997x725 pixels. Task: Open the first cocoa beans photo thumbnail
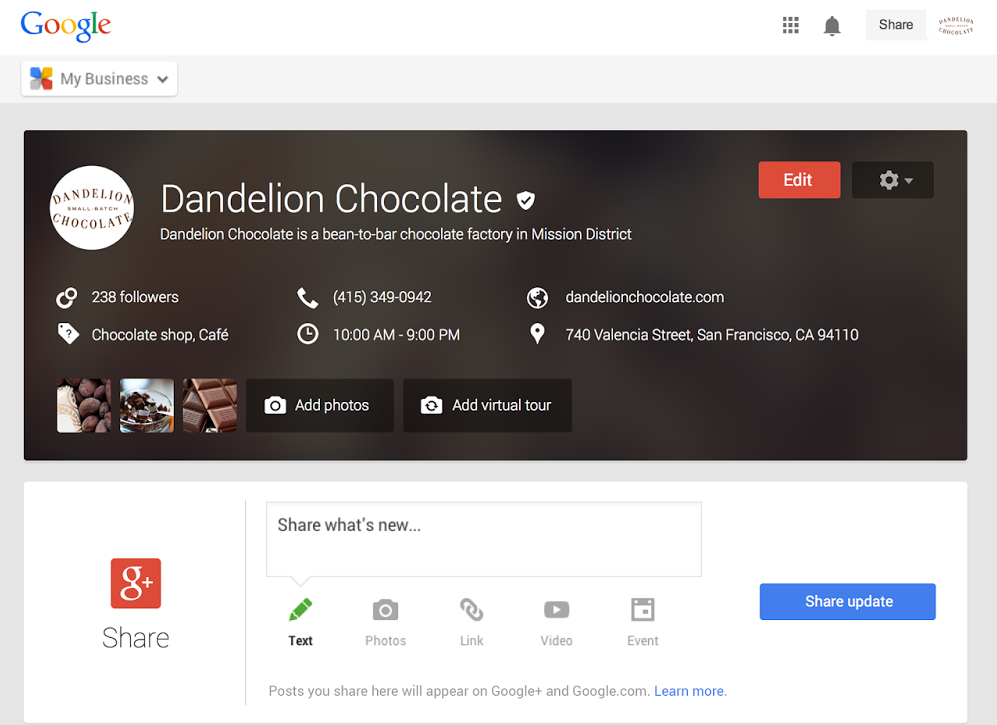click(84, 405)
